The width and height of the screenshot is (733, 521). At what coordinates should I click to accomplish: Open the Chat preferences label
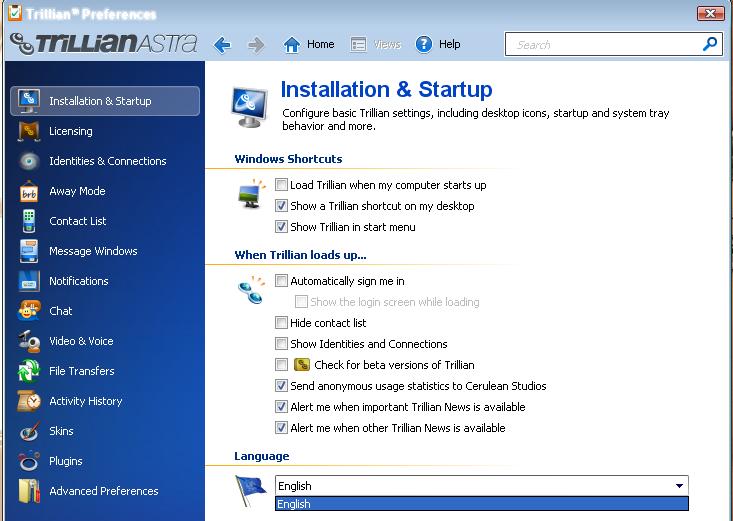tap(60, 311)
